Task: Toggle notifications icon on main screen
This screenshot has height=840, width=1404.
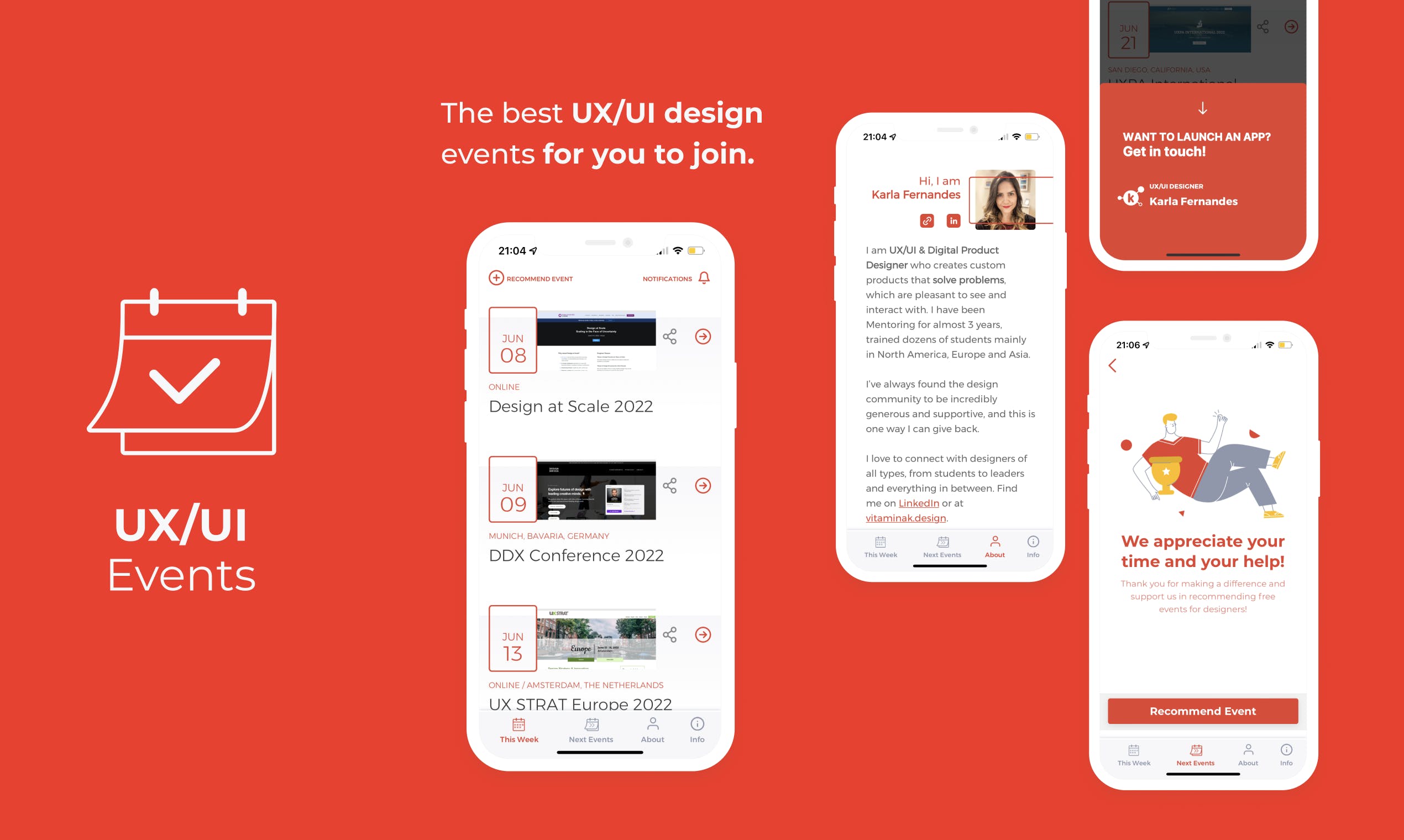Action: (x=707, y=278)
